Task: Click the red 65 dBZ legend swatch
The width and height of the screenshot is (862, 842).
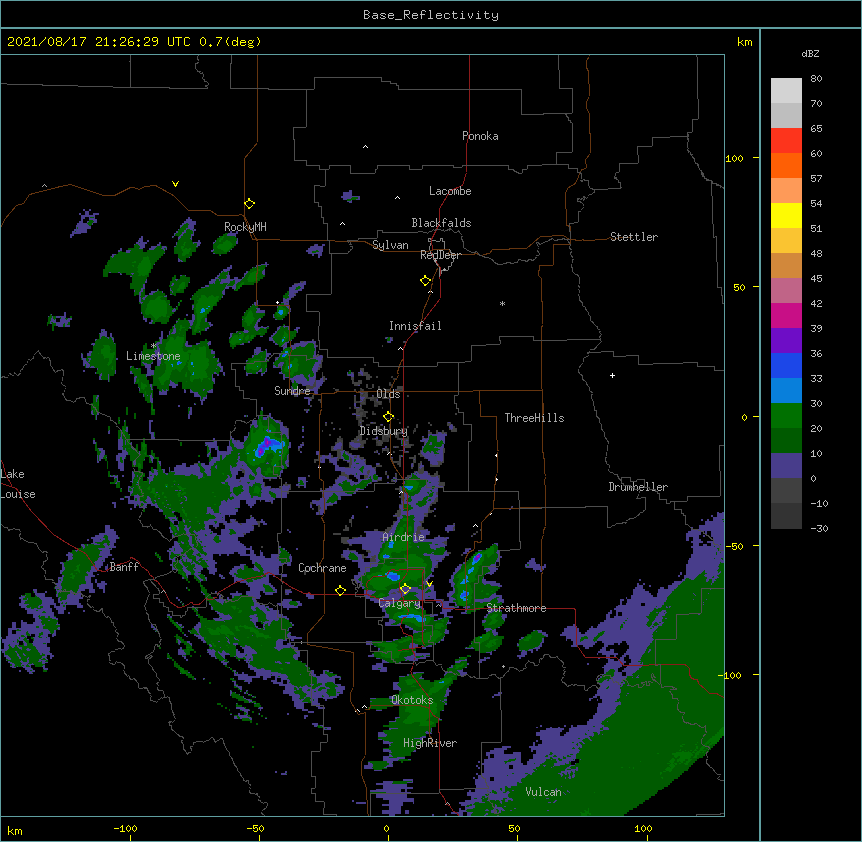Action: point(786,140)
